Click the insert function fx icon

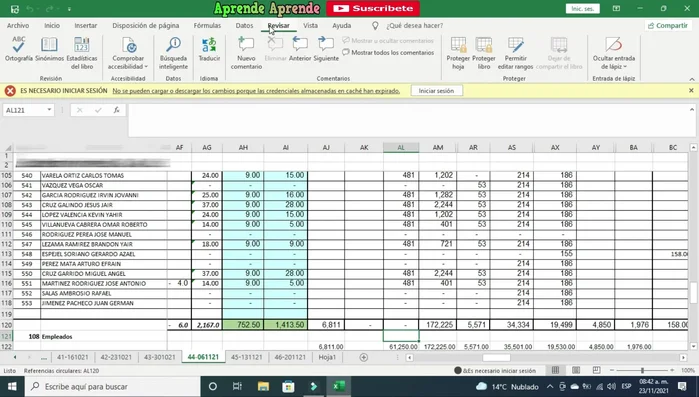click(116, 110)
